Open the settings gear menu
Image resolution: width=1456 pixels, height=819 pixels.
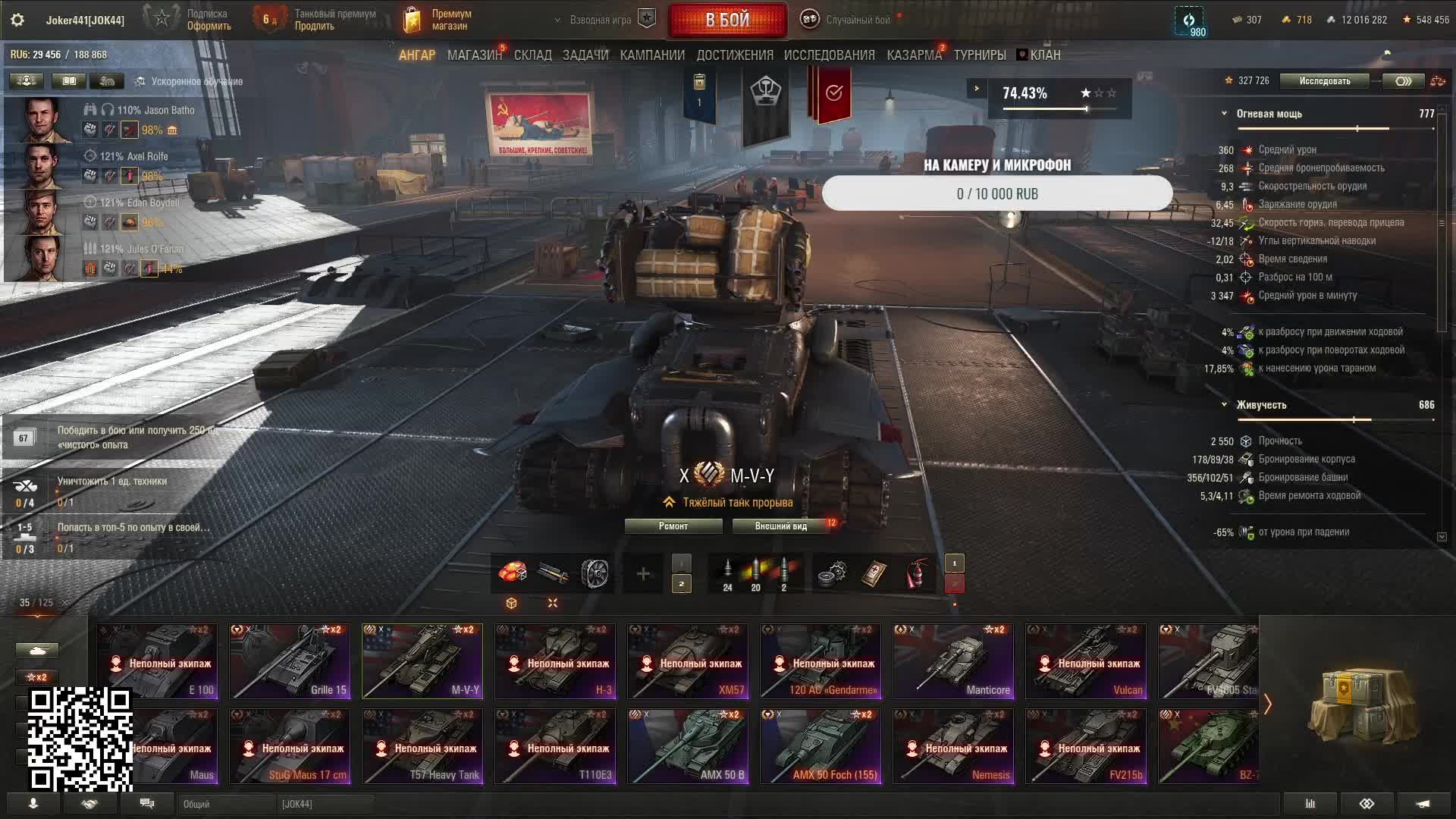17,20
